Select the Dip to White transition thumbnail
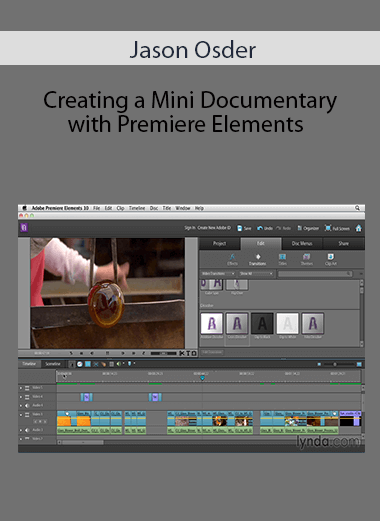Screen dimensions: 380x521 click(x=288, y=323)
